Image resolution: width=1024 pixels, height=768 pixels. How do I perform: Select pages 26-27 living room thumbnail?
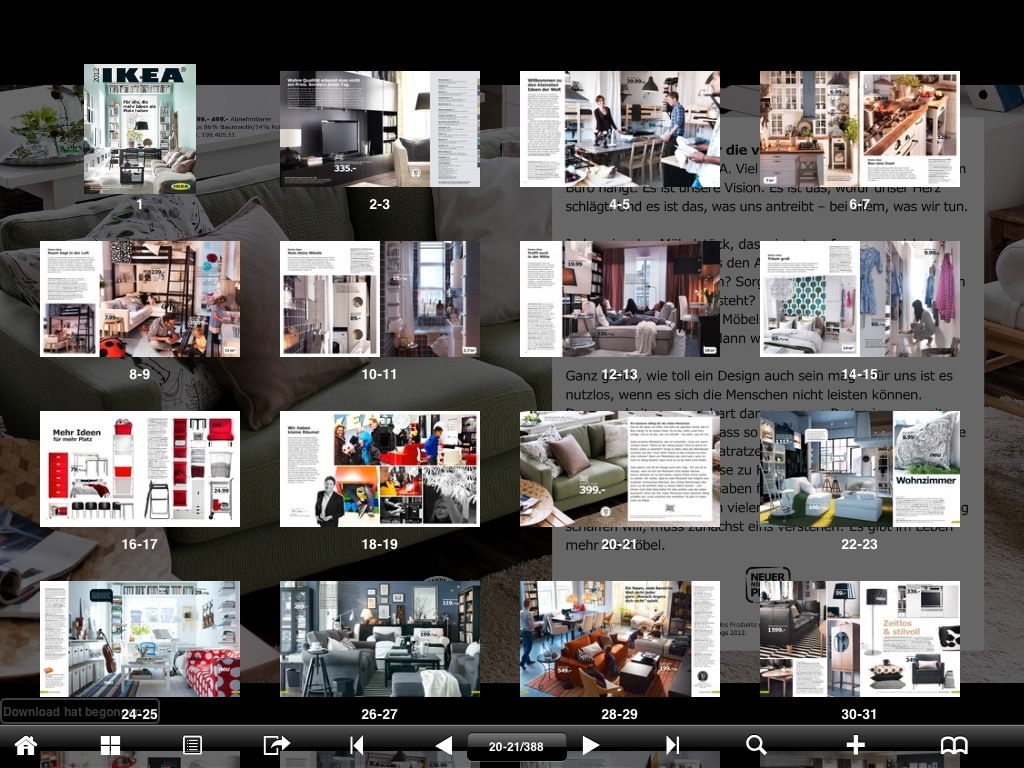[x=380, y=639]
